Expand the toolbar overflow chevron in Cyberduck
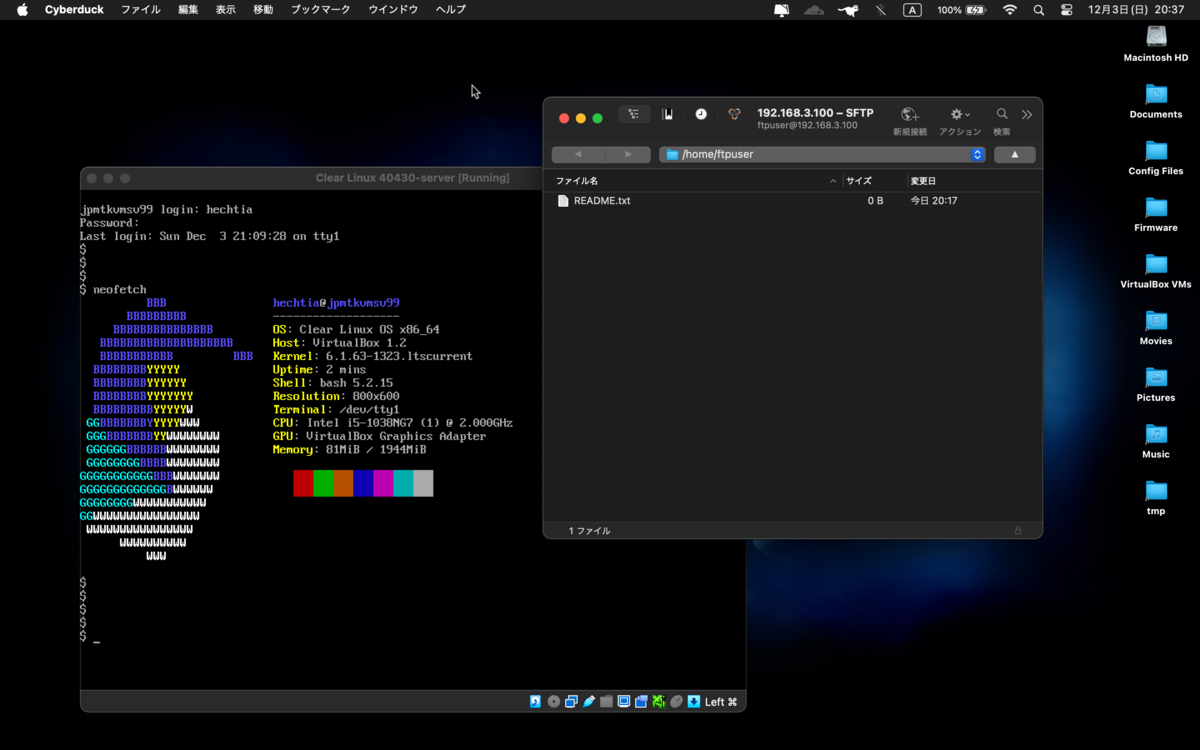This screenshot has width=1200, height=750. click(x=1027, y=113)
